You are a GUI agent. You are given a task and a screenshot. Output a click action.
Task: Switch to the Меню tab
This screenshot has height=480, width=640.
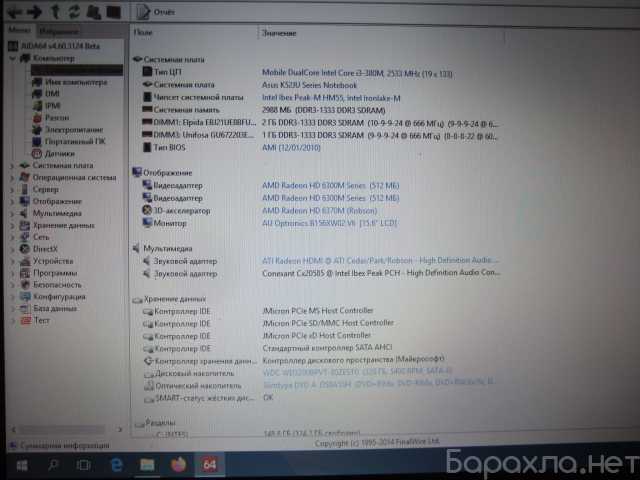coord(19,30)
